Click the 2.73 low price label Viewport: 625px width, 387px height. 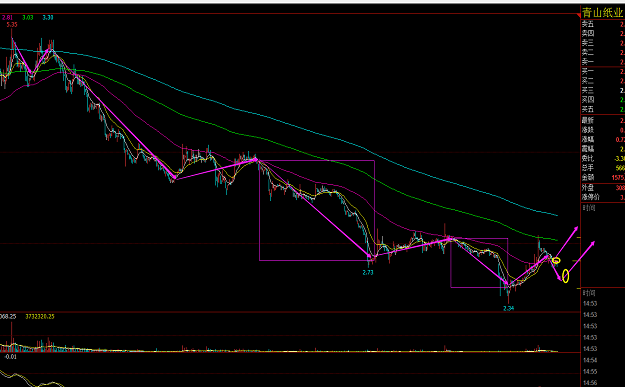[368, 273]
